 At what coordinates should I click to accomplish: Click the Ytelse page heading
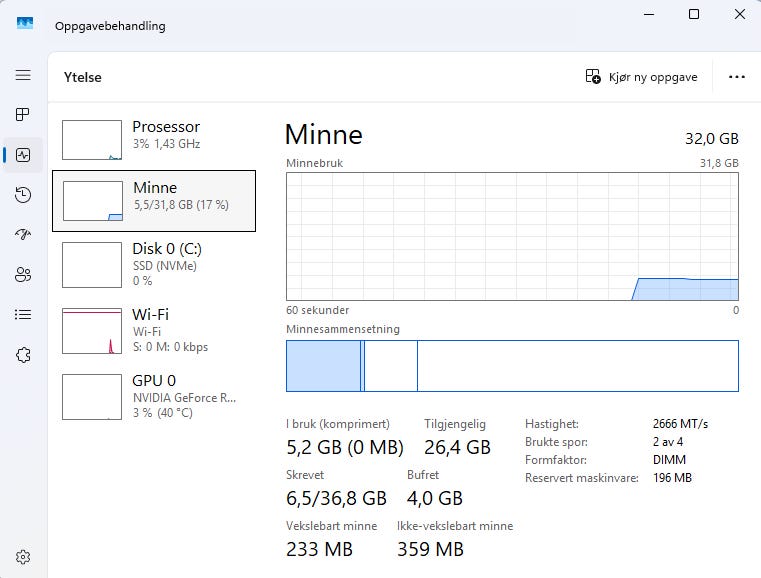83,77
